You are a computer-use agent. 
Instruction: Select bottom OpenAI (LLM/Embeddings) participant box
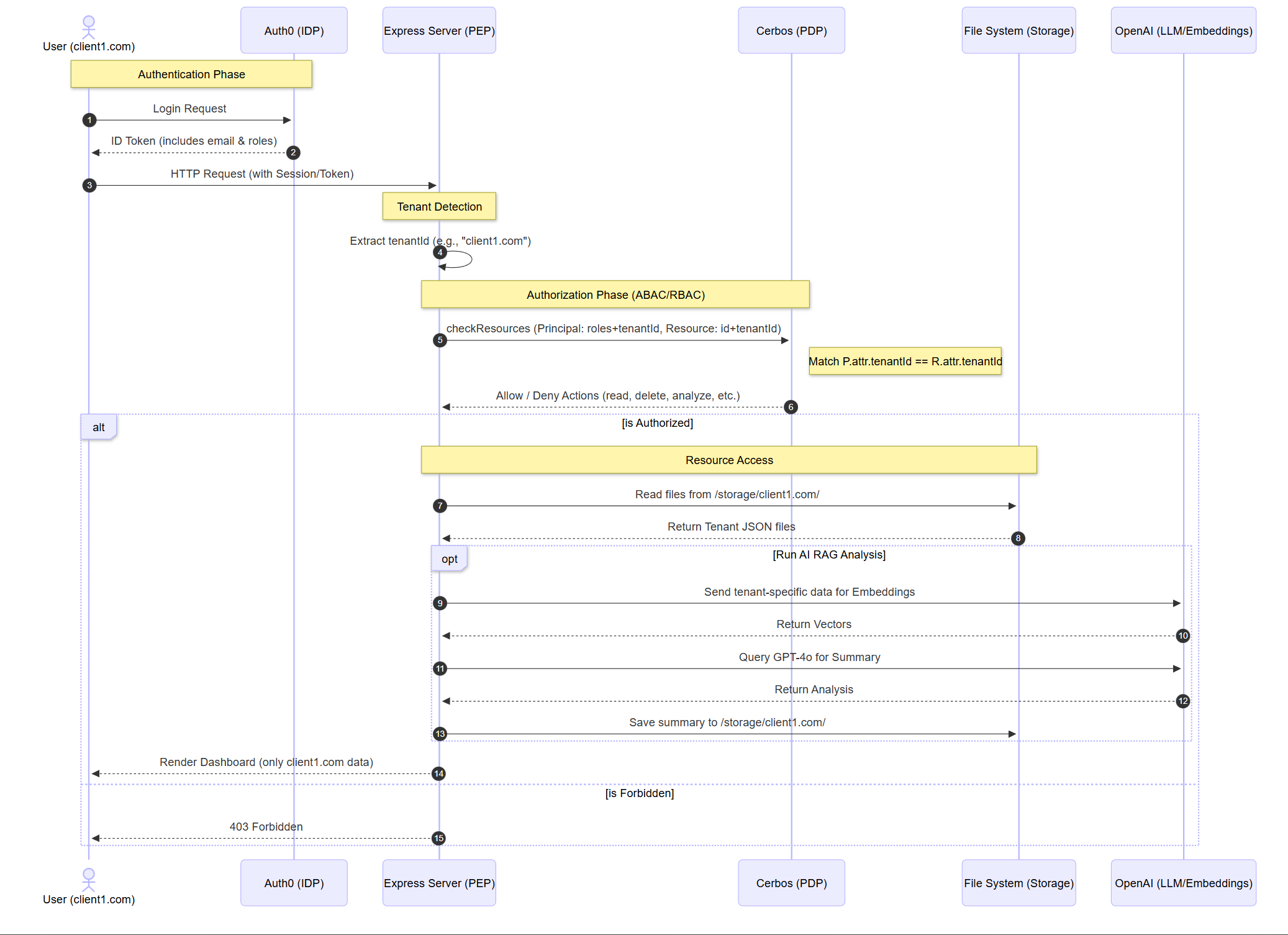tap(1183, 883)
